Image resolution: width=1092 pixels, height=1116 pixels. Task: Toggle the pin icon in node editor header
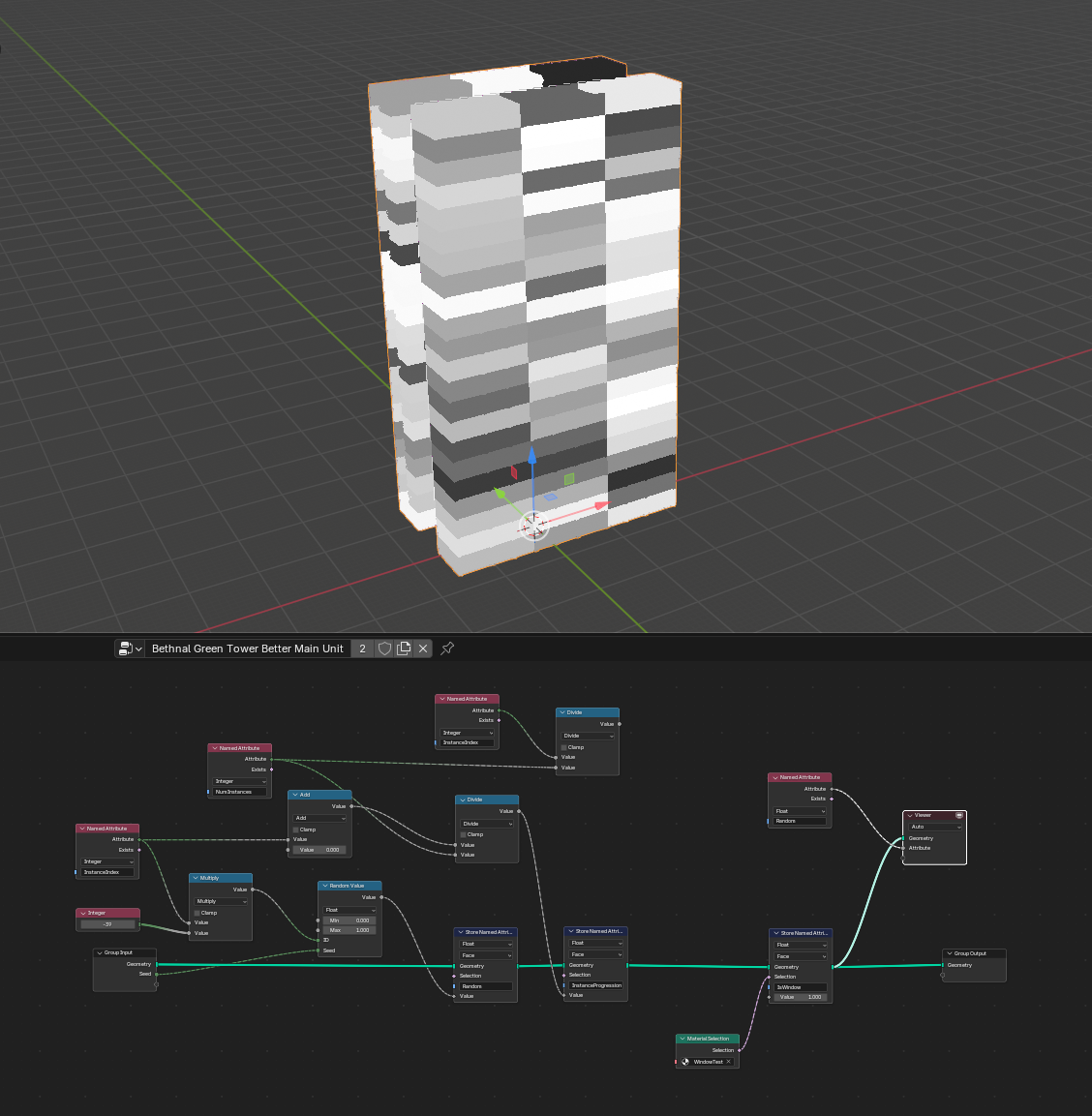pyautogui.click(x=447, y=648)
